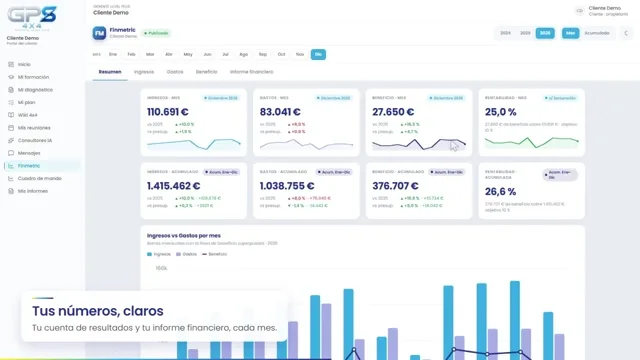Screen dimensions: 640x360
Task: Select year 2025 in year switcher
Action: pos(525,33)
